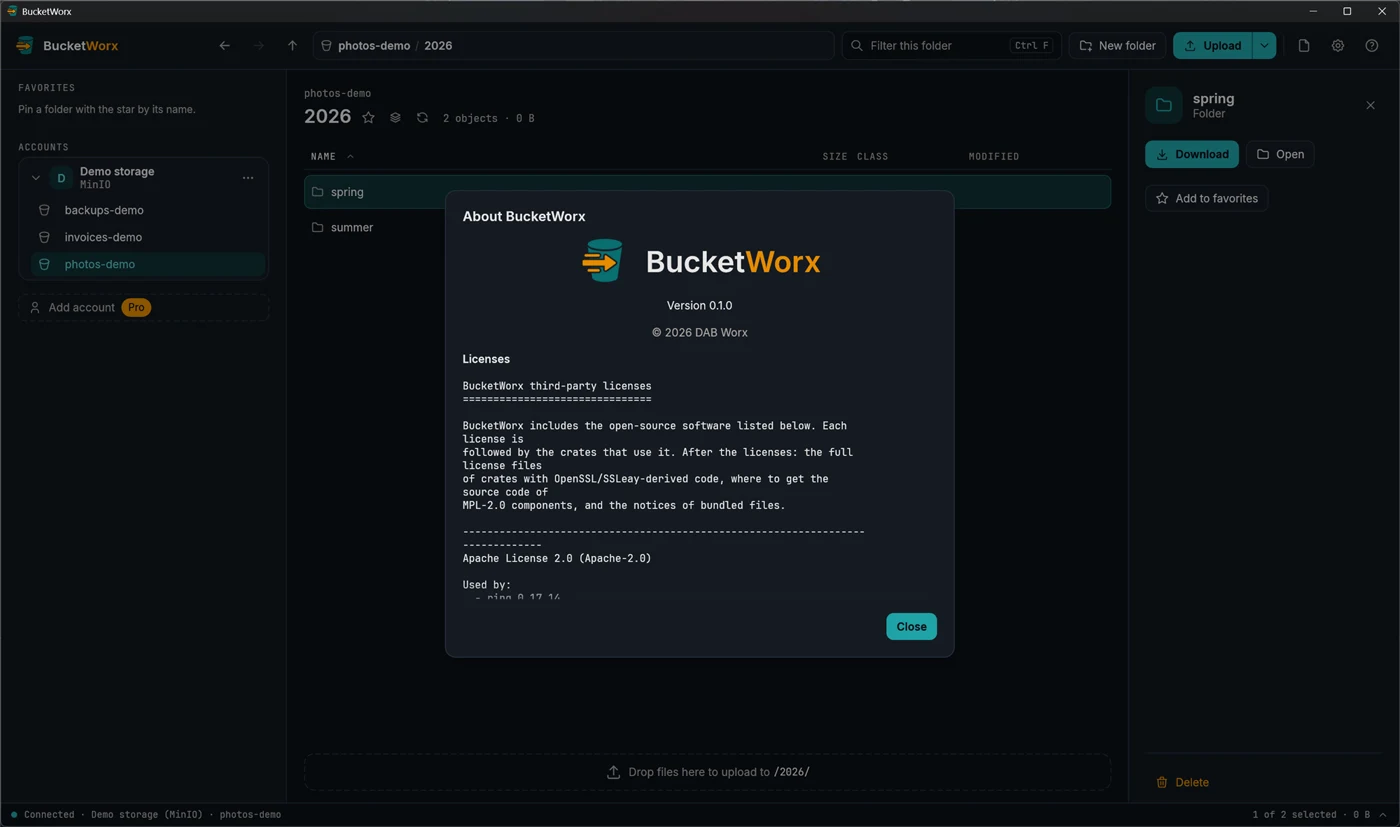Screen dimensions: 1400x827
Task: Close the About BucketWorx dialog
Action: (911, 627)
